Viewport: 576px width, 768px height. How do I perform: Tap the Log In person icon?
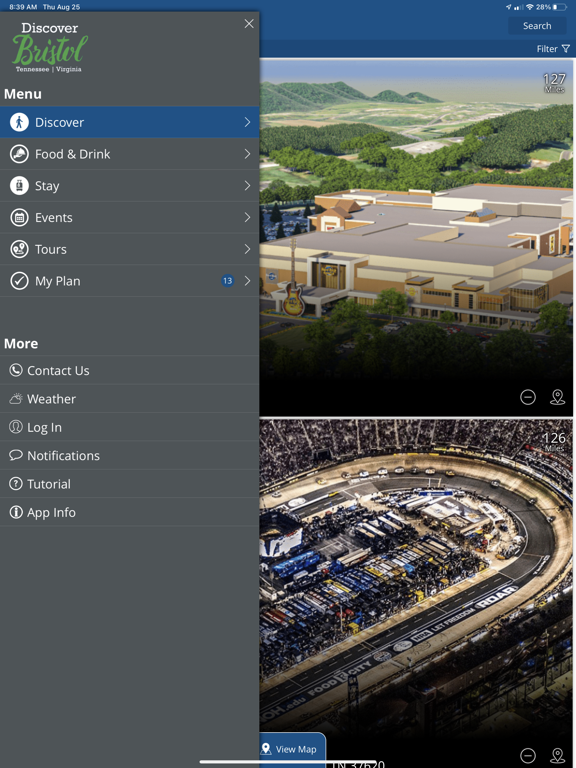(16, 427)
